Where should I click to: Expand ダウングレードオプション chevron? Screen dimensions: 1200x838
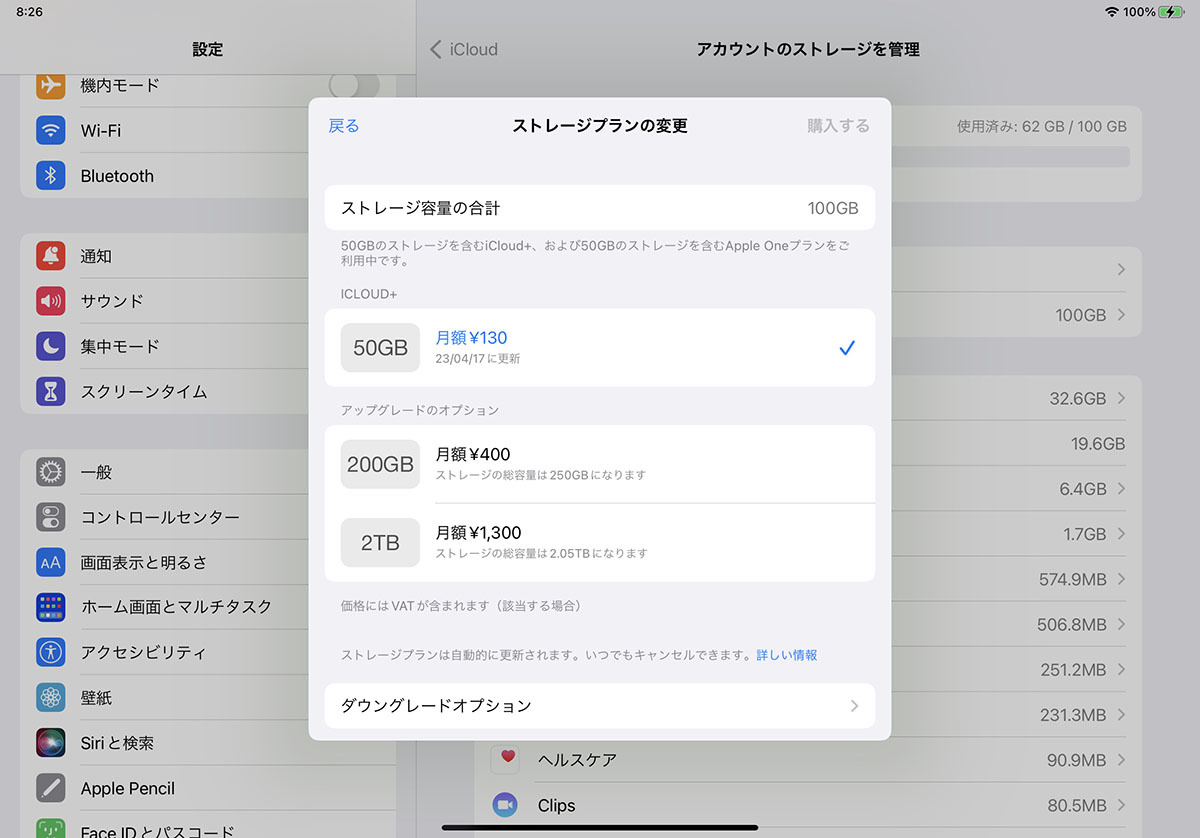point(854,706)
